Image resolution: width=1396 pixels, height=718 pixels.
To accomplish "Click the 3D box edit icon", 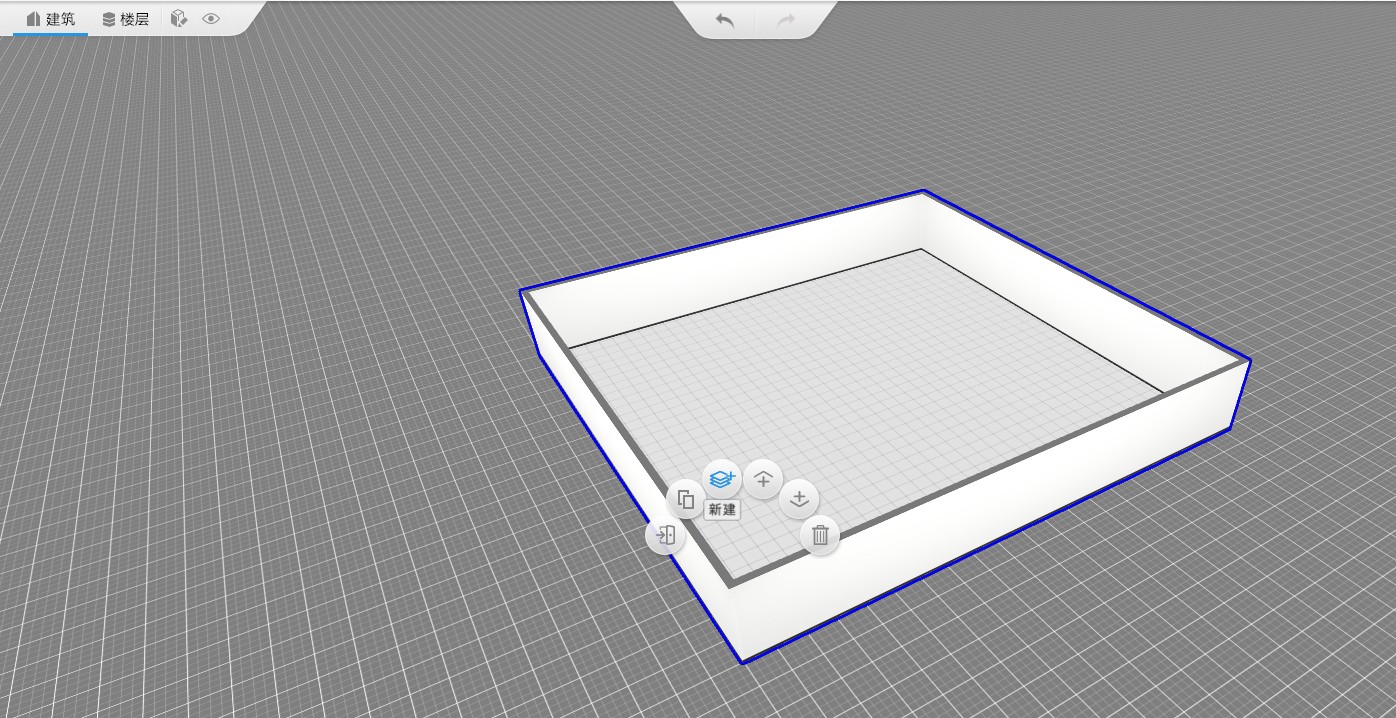I will pyautogui.click(x=179, y=19).
